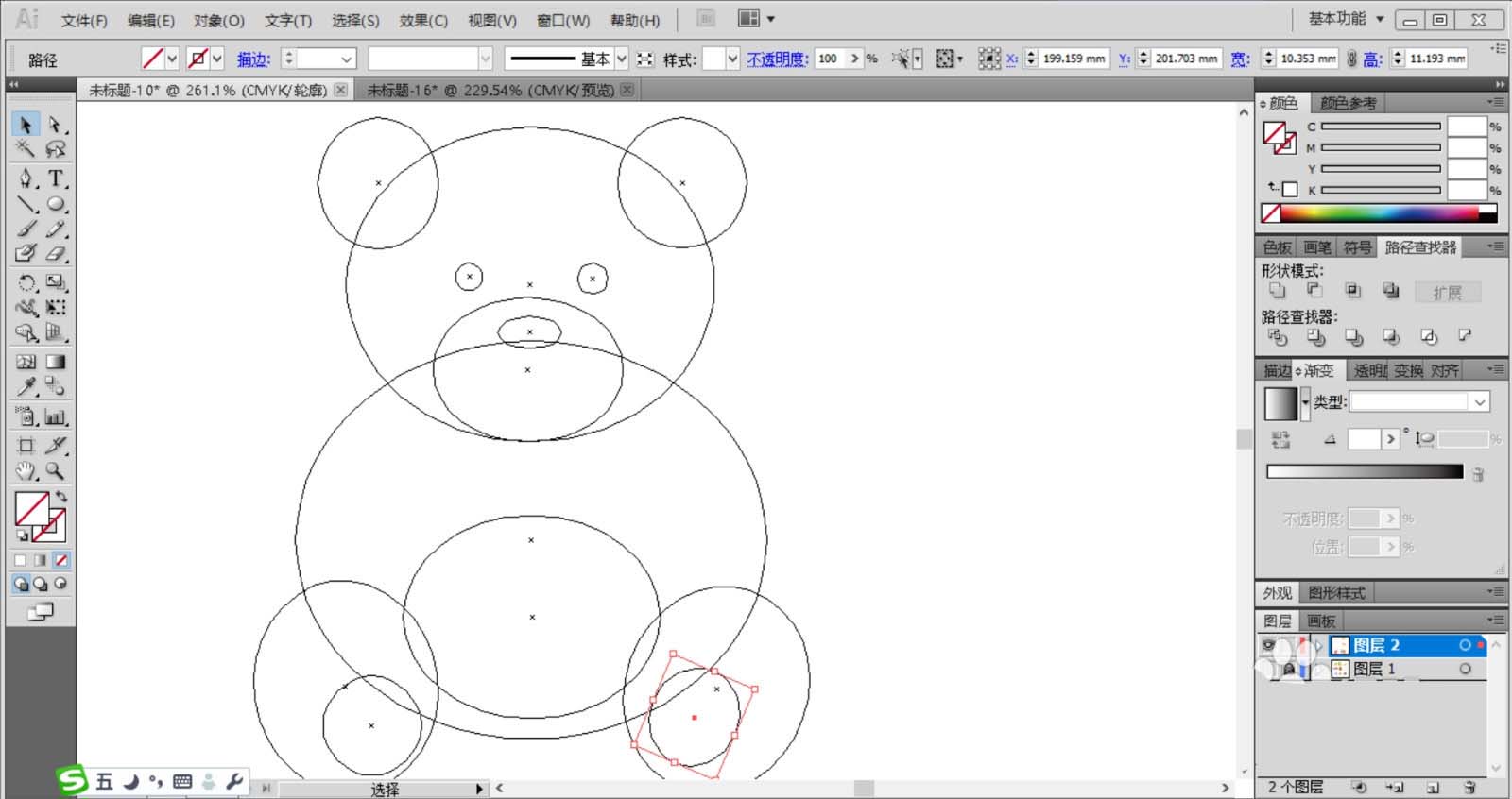Select the Direct Selection tool
Screen dimensions: 1512x799
tap(56, 125)
